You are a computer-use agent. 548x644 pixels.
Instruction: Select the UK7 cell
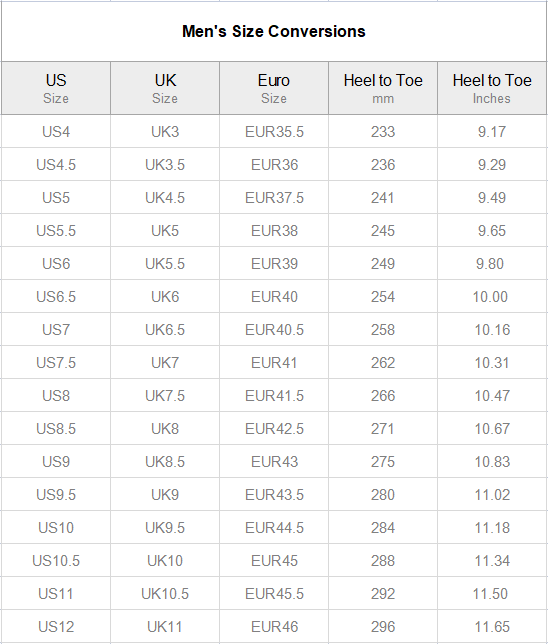click(165, 363)
